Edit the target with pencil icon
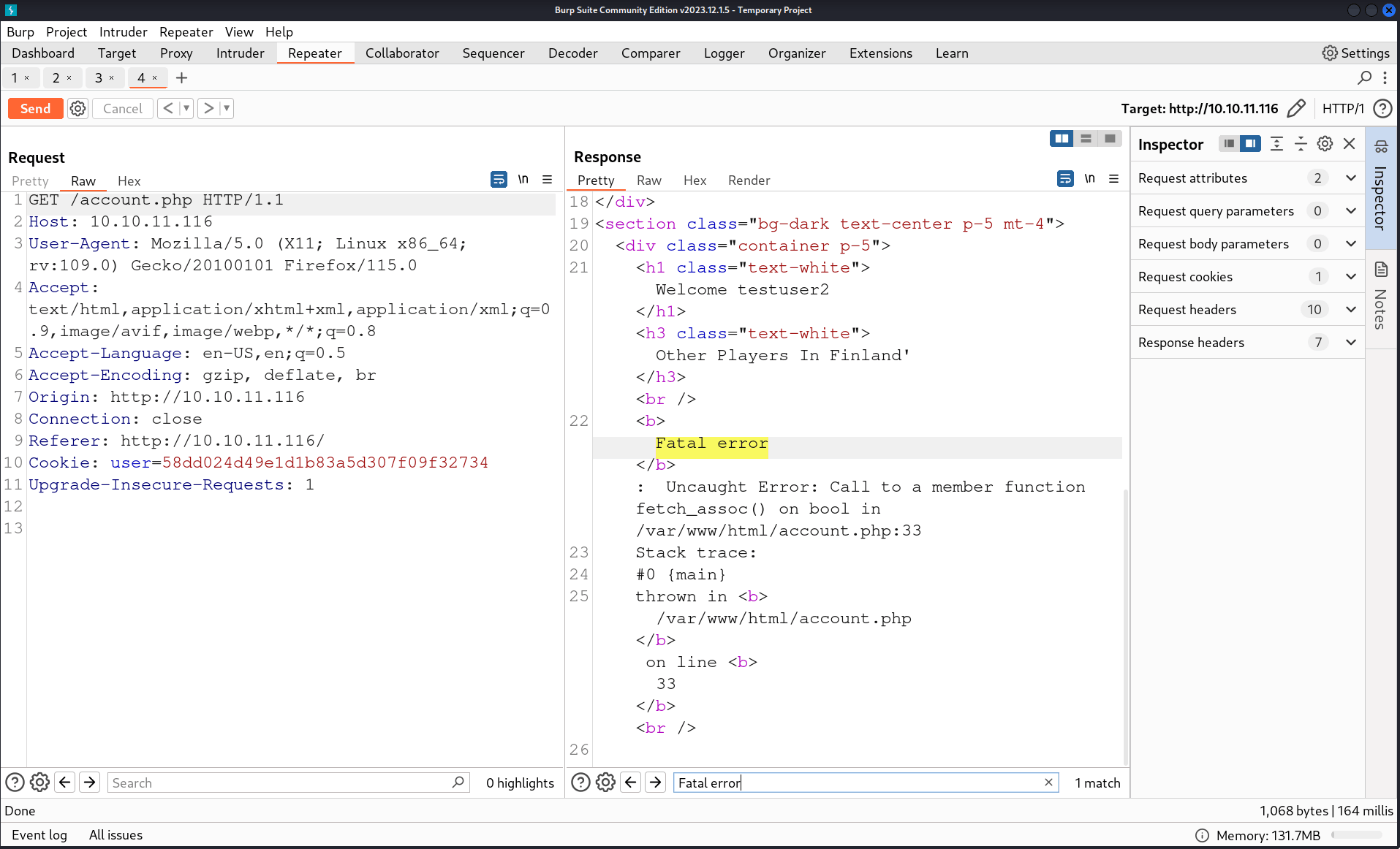 click(1296, 108)
